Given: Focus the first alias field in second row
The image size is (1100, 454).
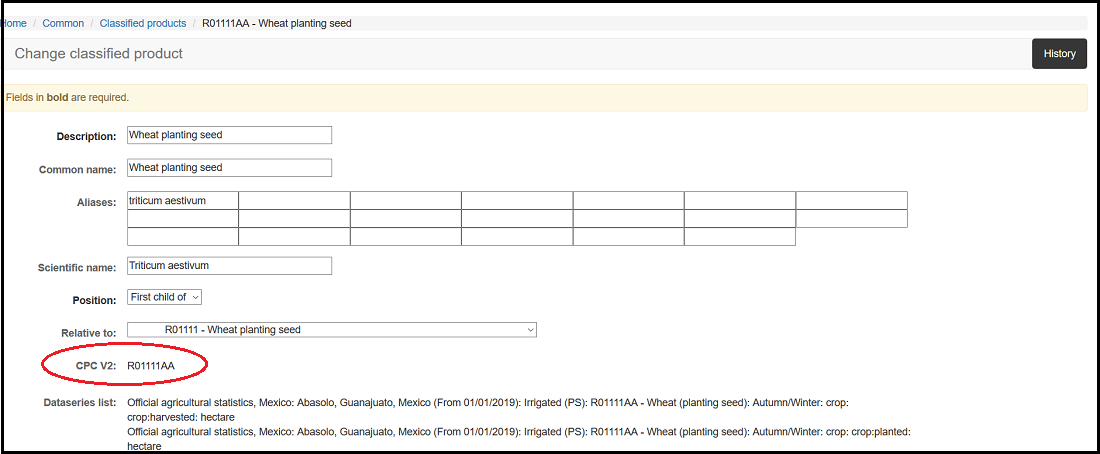Looking at the screenshot, I should (x=182, y=219).
